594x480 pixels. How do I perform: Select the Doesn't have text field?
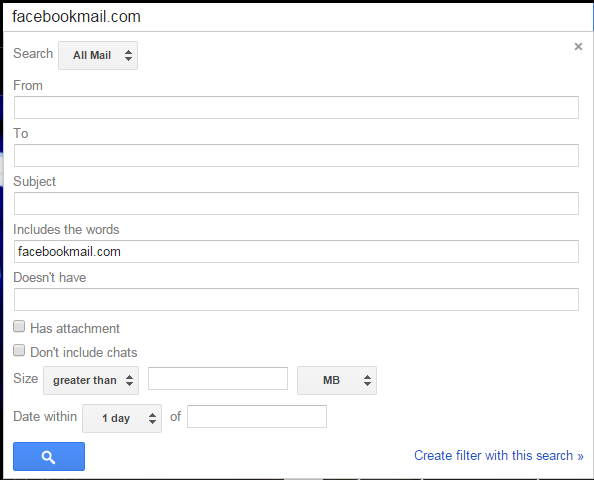pos(296,300)
